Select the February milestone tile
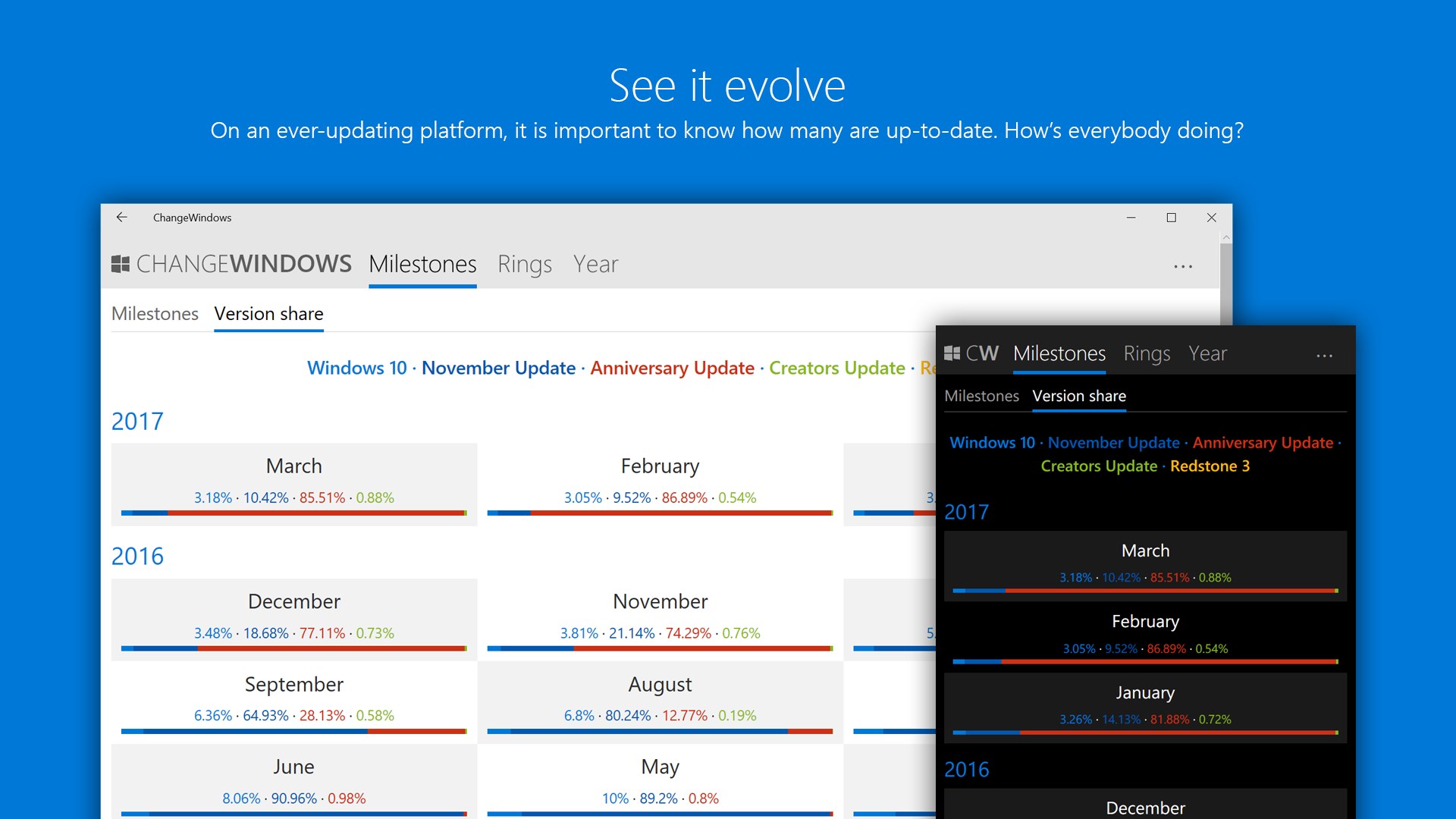 (659, 484)
